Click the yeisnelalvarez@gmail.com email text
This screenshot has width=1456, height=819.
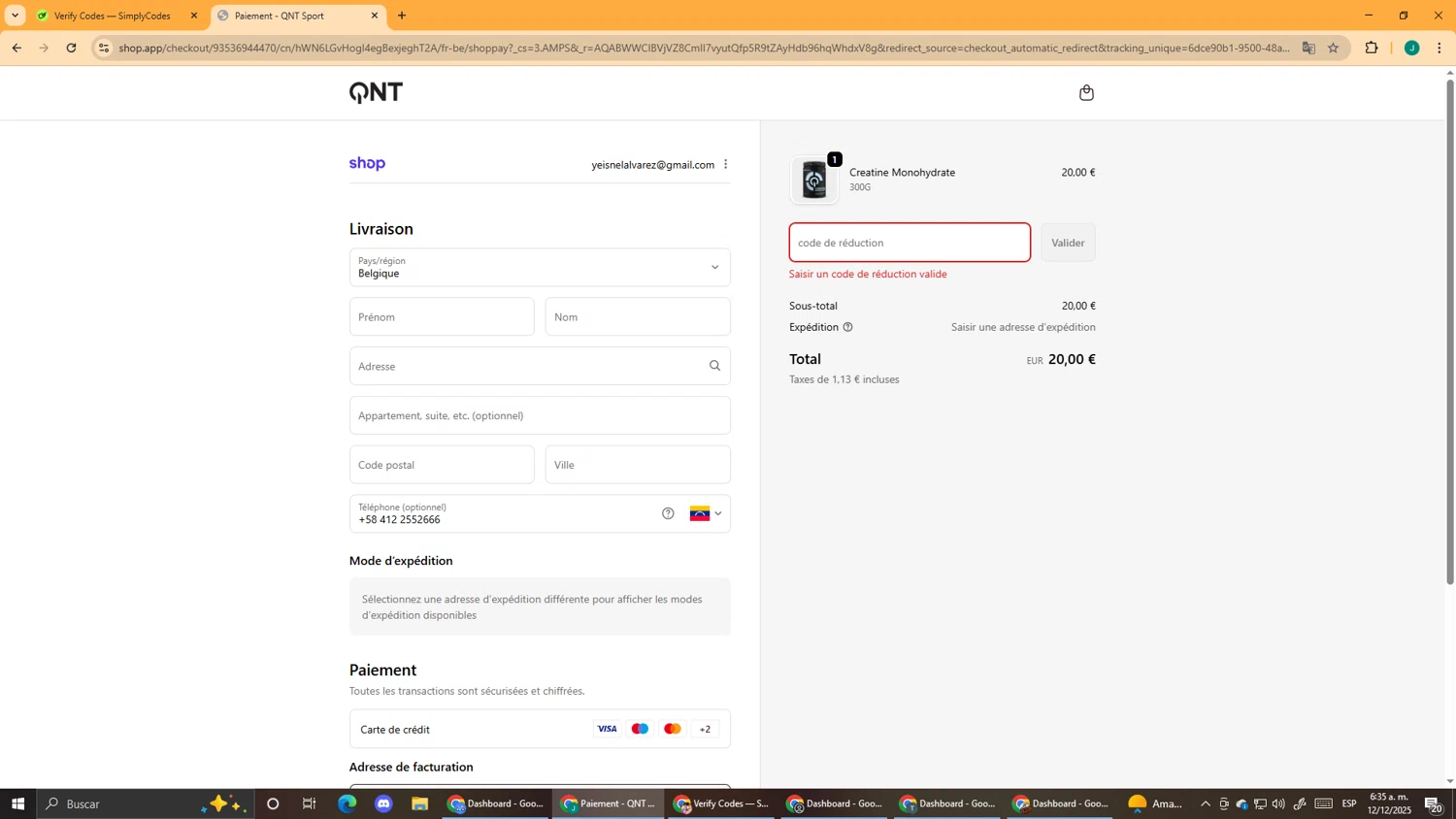(x=652, y=165)
